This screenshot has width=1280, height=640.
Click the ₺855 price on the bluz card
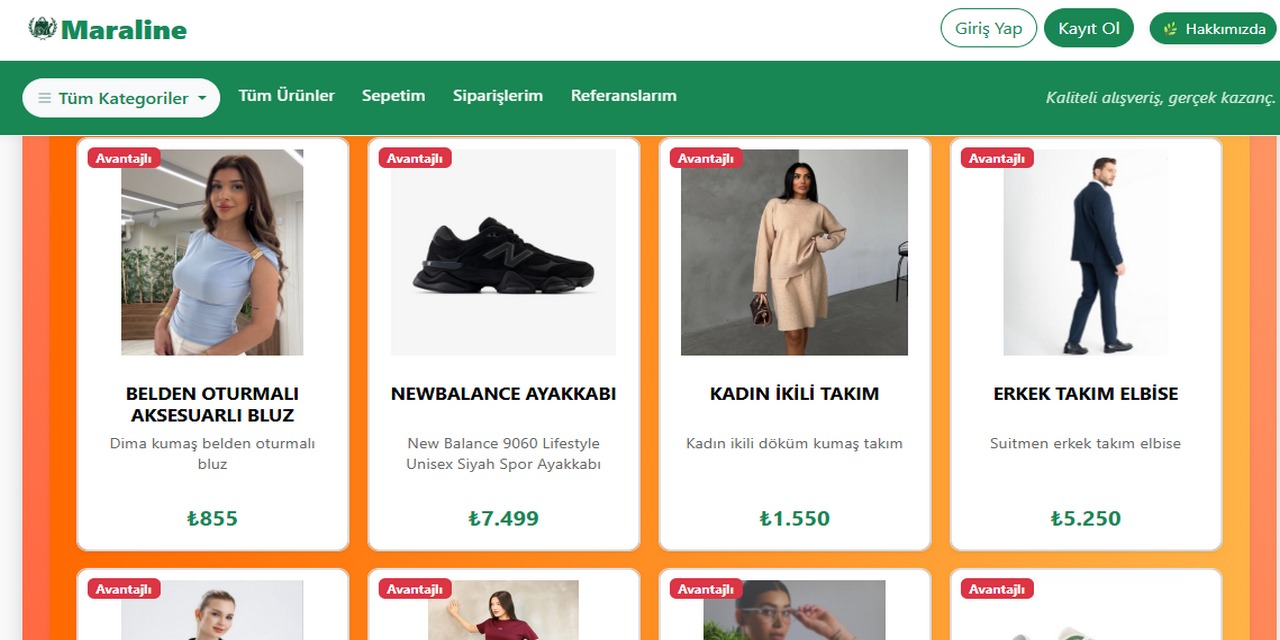(x=212, y=518)
